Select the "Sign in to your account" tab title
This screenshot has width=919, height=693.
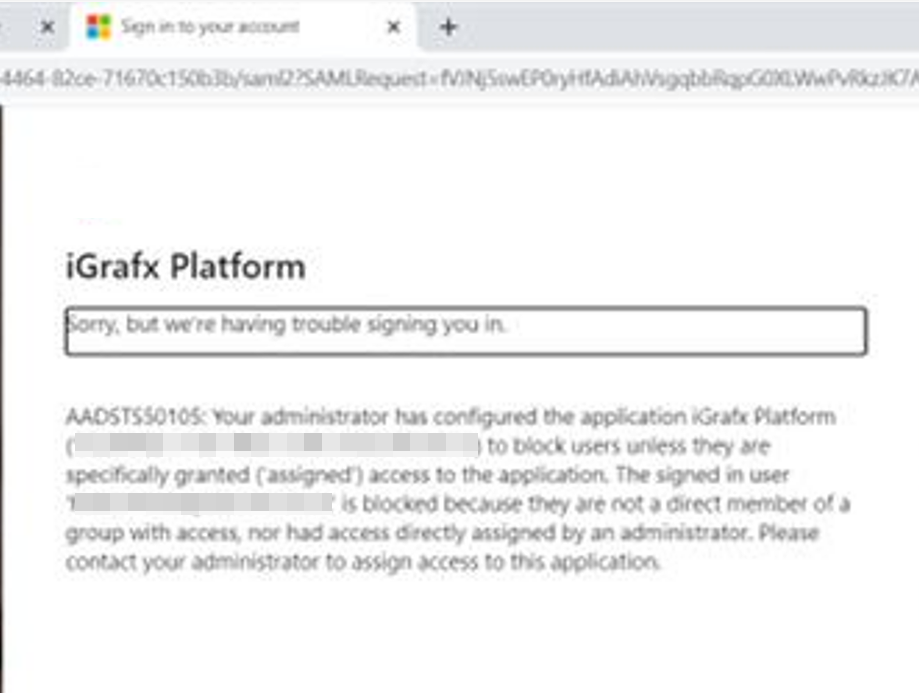point(210,27)
